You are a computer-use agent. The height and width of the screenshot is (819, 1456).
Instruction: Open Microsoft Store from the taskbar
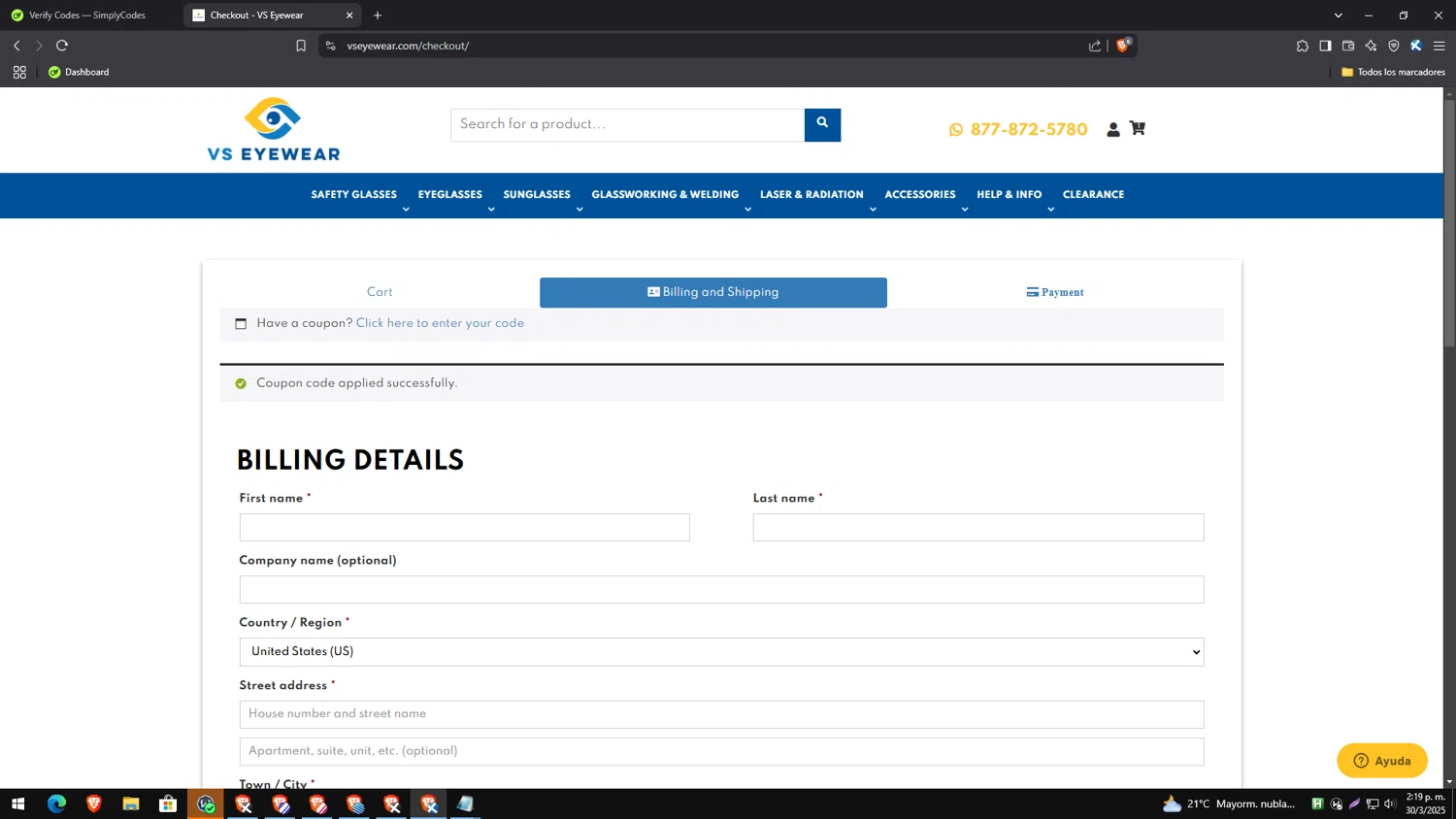coord(168,803)
